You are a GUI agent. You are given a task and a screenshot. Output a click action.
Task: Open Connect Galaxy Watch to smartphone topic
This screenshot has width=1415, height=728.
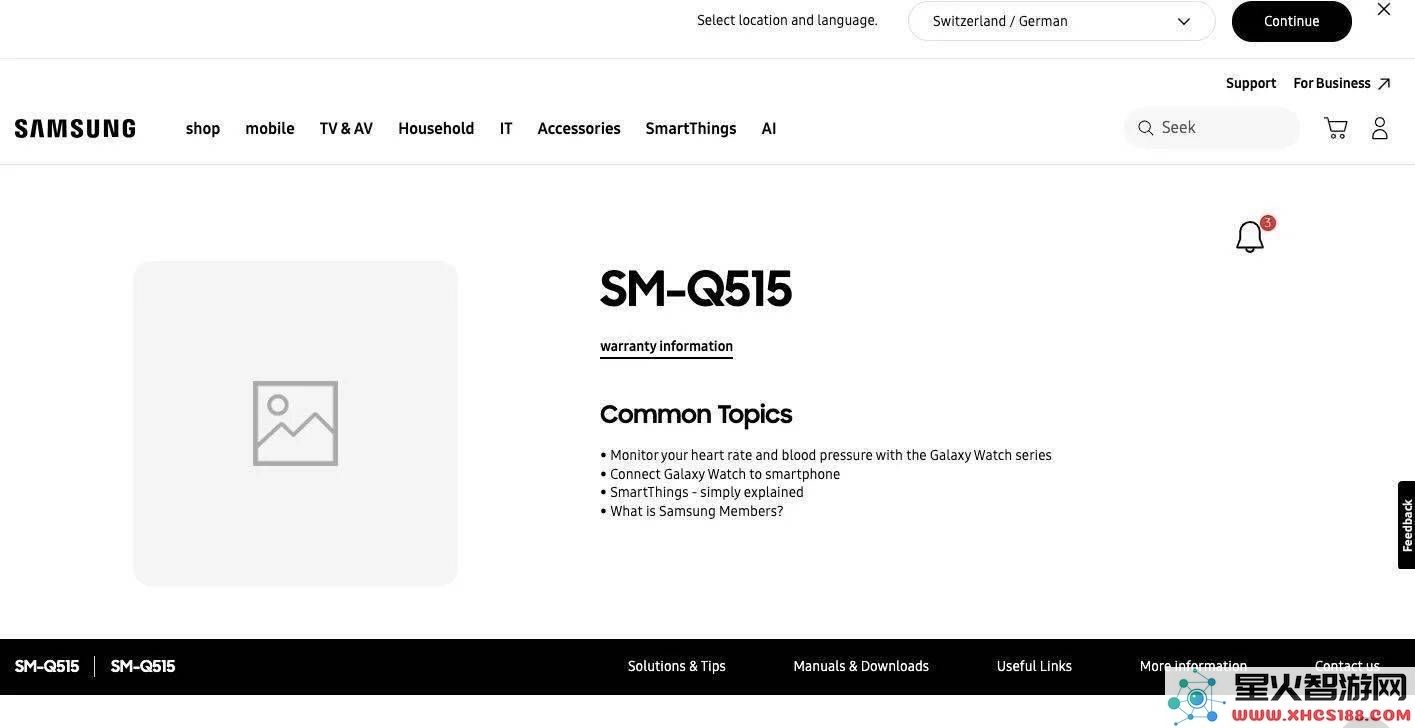725,474
